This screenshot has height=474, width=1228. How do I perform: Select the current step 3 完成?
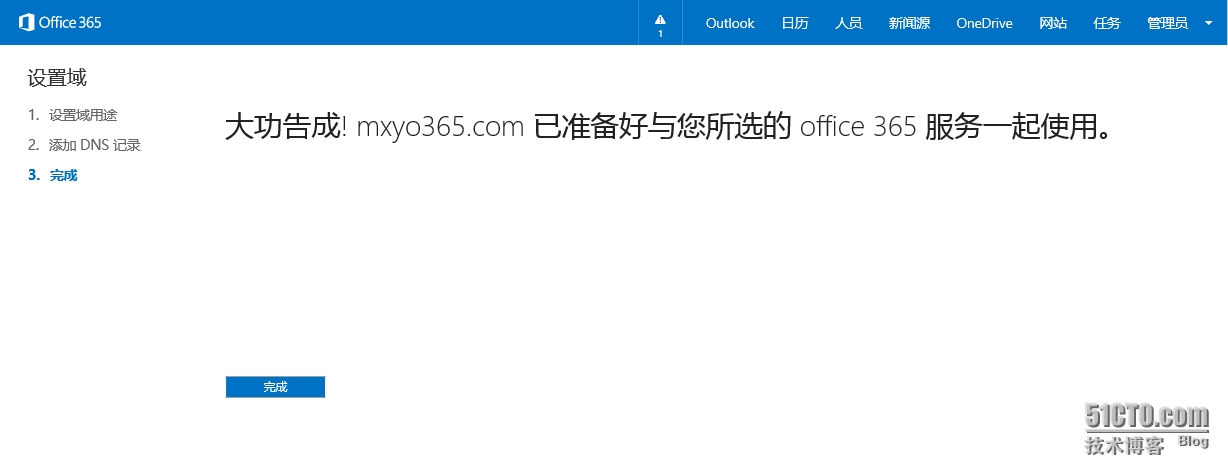(x=63, y=175)
